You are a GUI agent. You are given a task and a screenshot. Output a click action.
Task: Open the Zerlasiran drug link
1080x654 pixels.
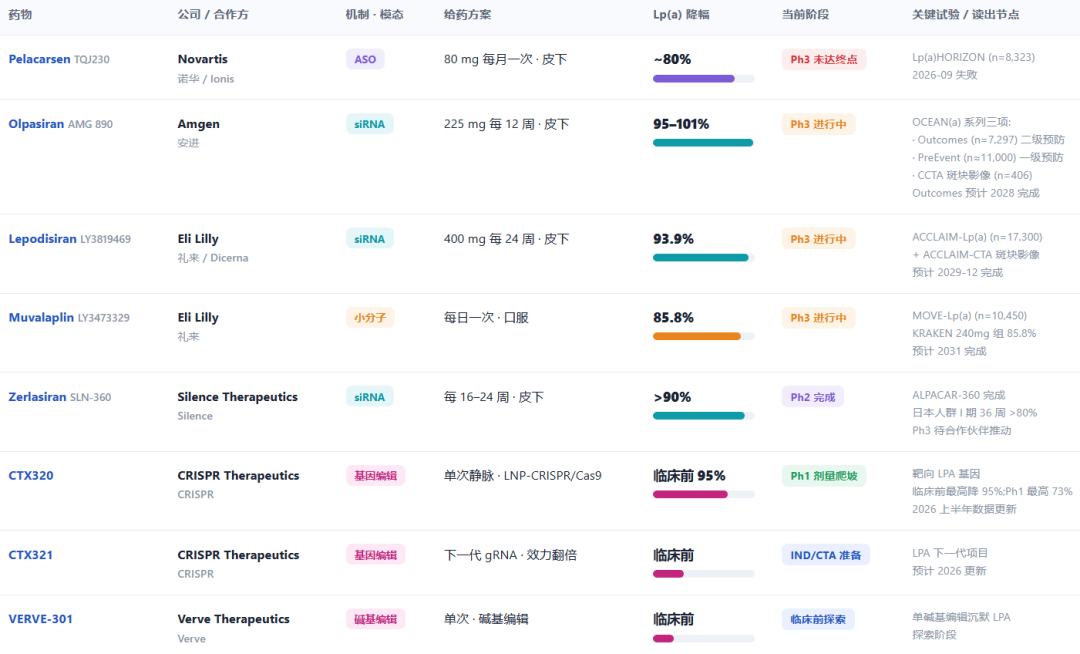click(x=37, y=397)
